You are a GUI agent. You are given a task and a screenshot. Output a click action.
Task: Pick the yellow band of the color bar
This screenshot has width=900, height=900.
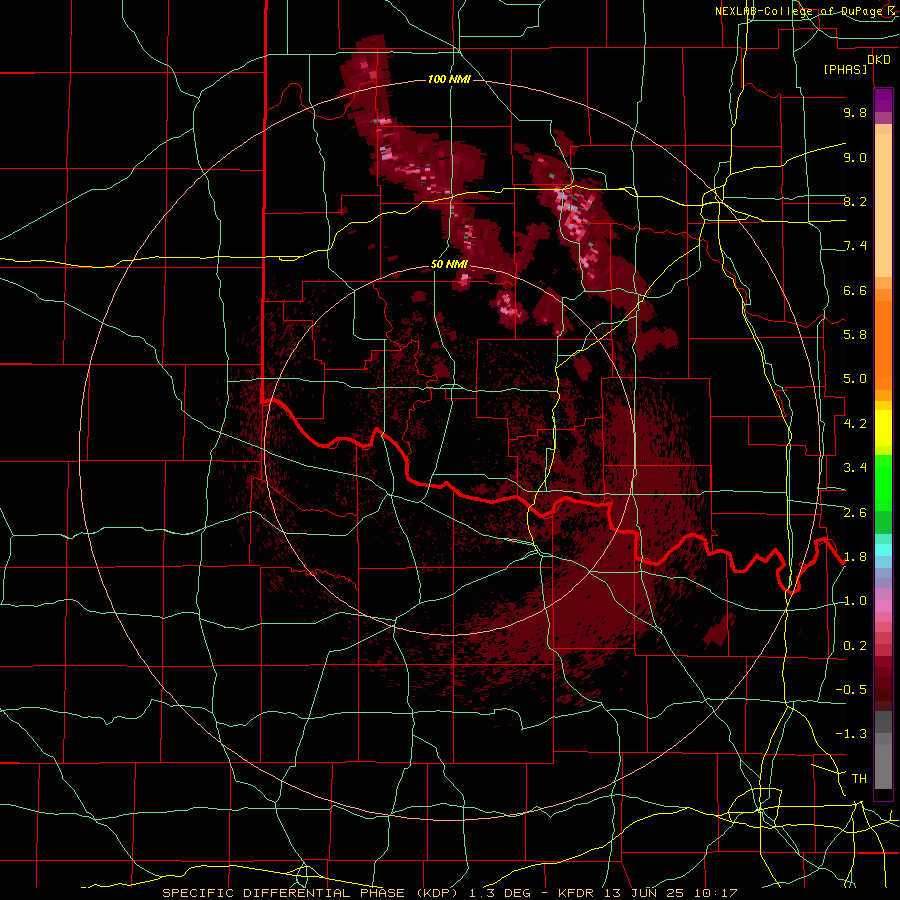click(x=883, y=428)
